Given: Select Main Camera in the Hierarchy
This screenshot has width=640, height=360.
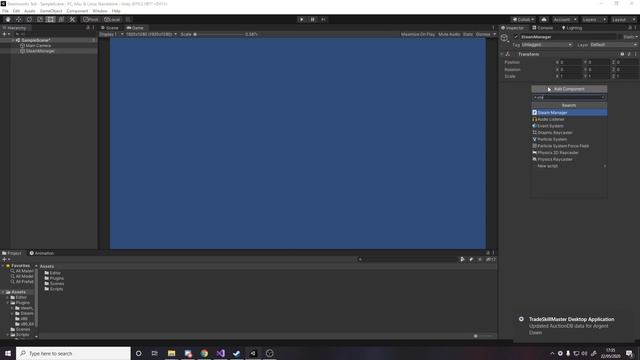Looking at the screenshot, I should pos(38,46).
